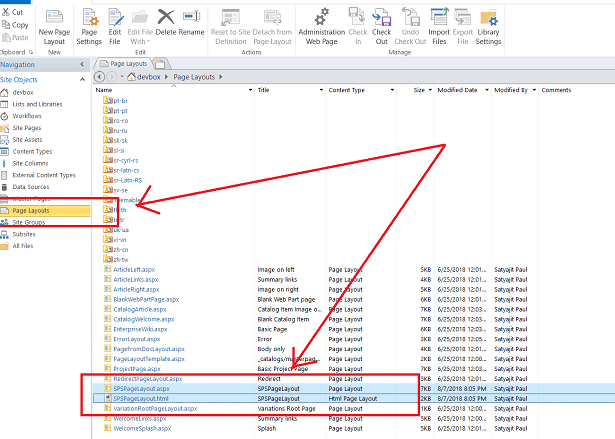Select RedirectPageLayout.aspx file
Screen dimensions: 615x439
coord(147,379)
